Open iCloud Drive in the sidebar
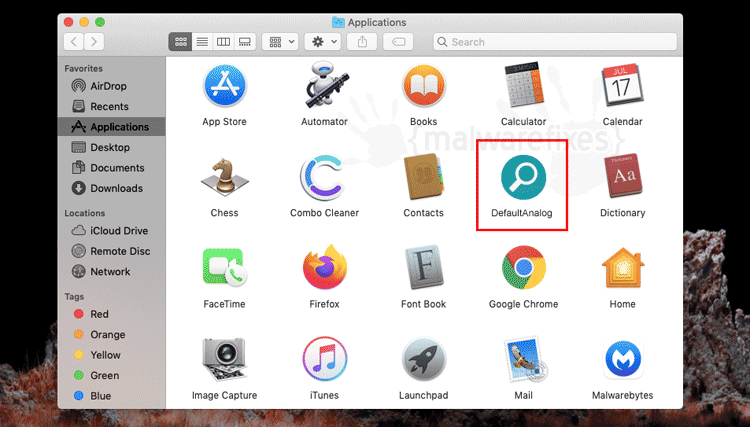Screen dimensions: 750x427 (111, 230)
